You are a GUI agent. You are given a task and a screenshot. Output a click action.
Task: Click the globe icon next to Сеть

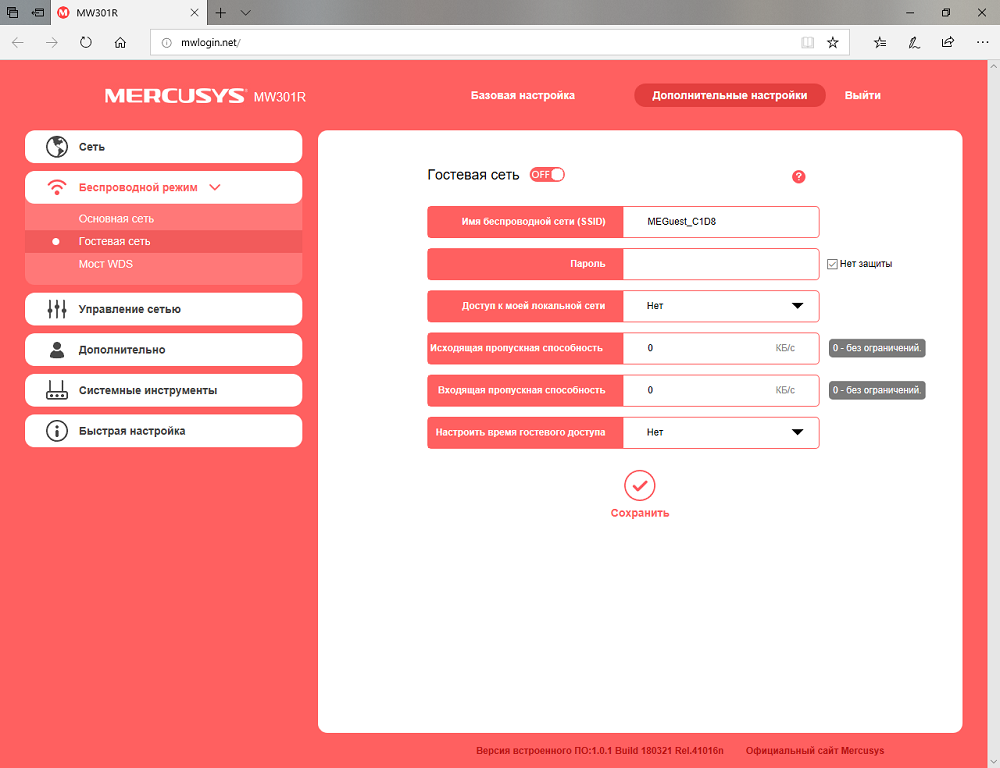[57, 147]
